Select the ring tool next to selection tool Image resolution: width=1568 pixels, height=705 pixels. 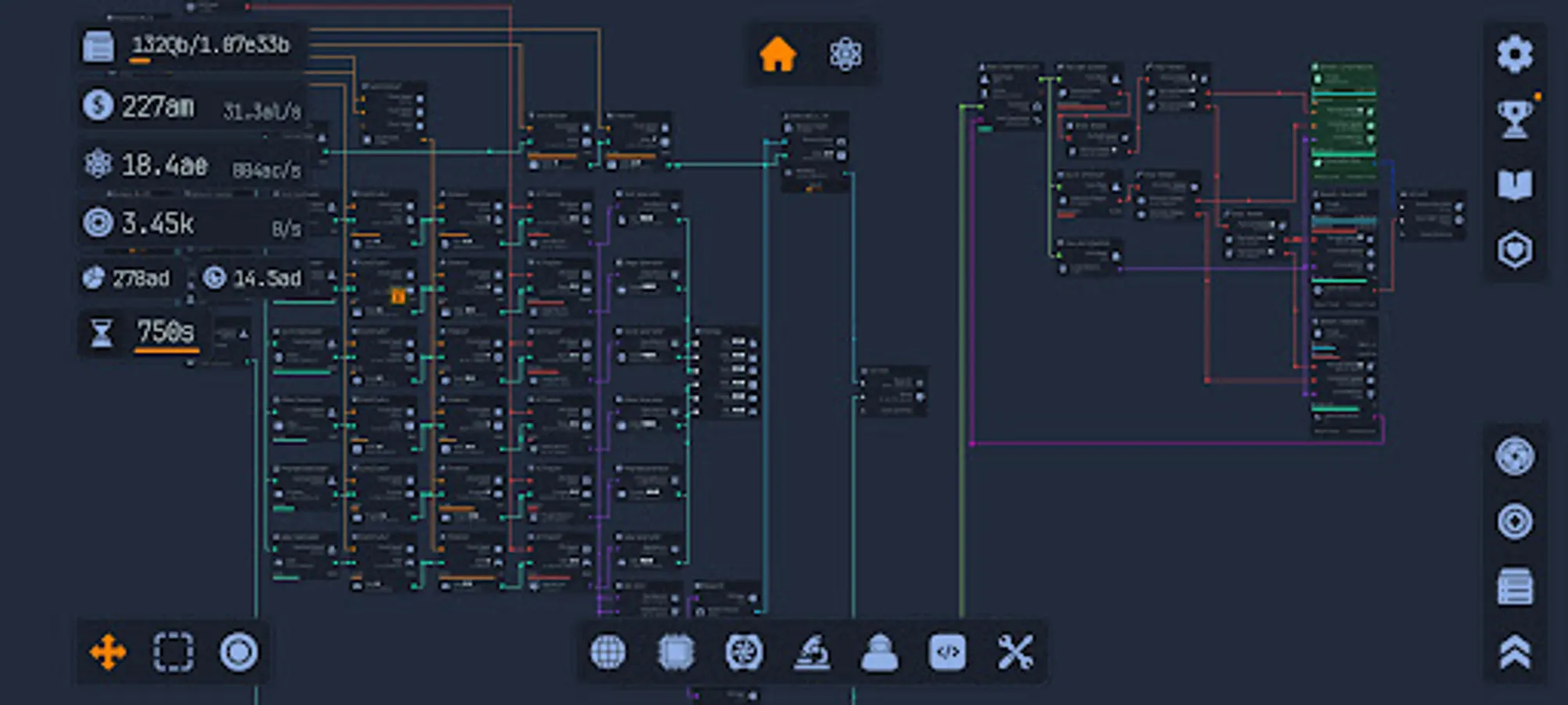[239, 652]
